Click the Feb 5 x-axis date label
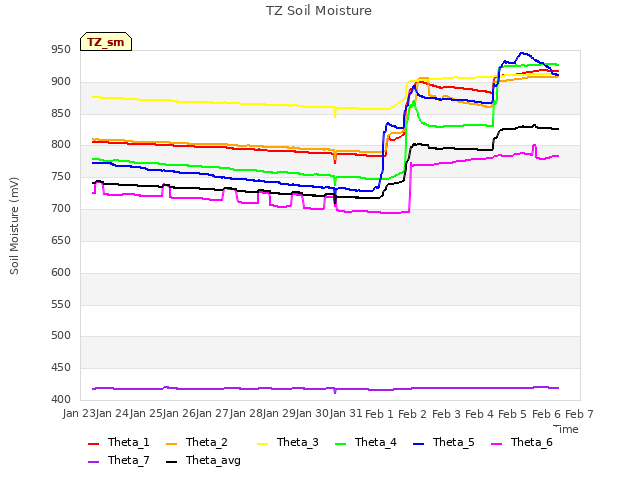This screenshot has width=640, height=480. pyautogui.click(x=513, y=414)
